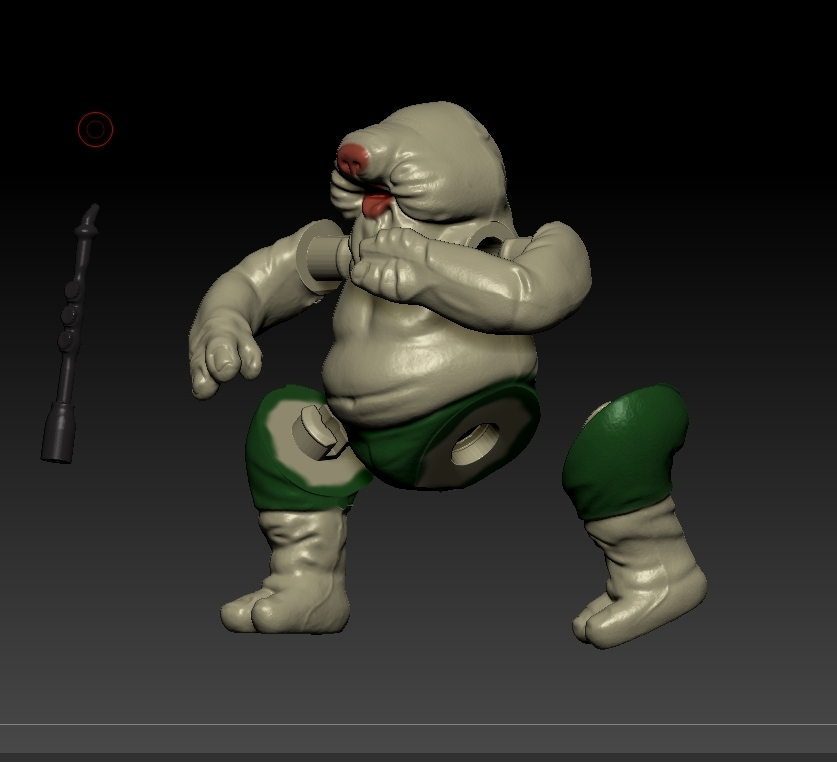Click the hip joint peg on the green shorts
The height and width of the screenshot is (762, 837).
click(318, 434)
